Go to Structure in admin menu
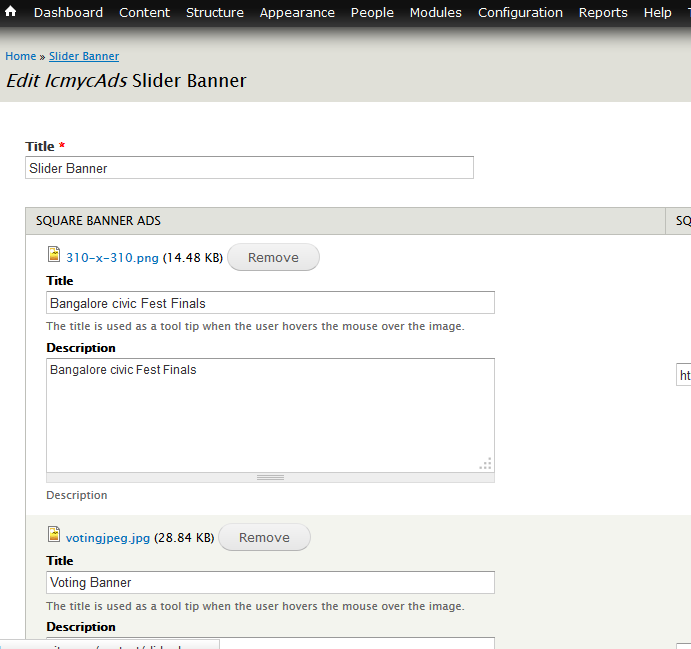This screenshot has width=691, height=649. click(215, 13)
